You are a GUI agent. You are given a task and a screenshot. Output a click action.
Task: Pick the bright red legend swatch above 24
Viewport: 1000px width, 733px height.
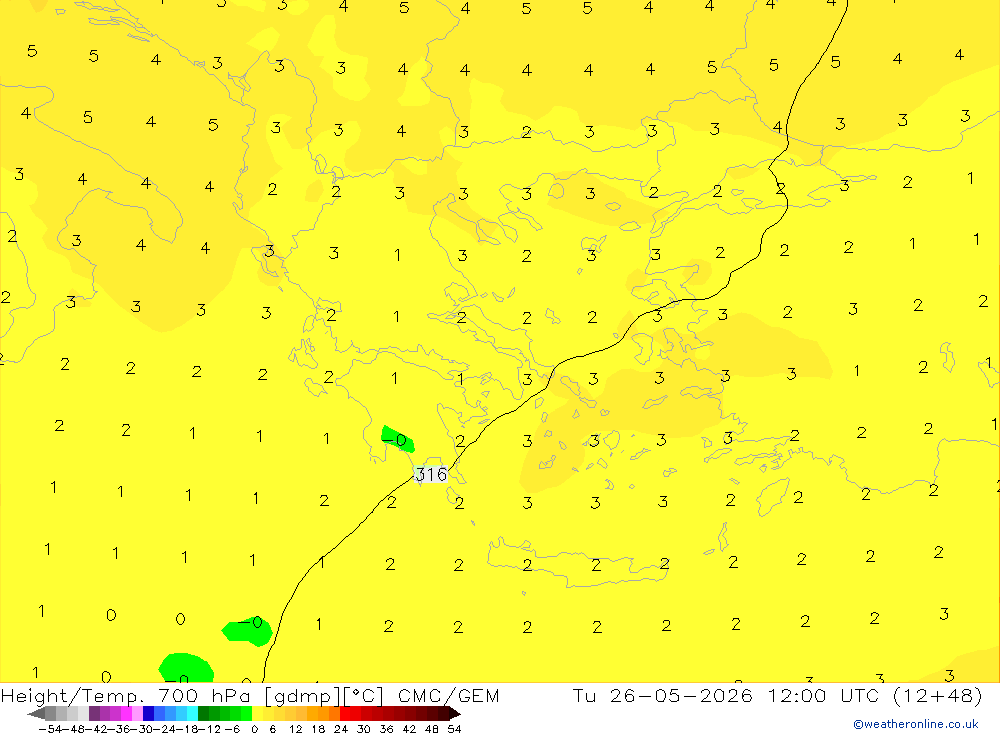(x=345, y=714)
